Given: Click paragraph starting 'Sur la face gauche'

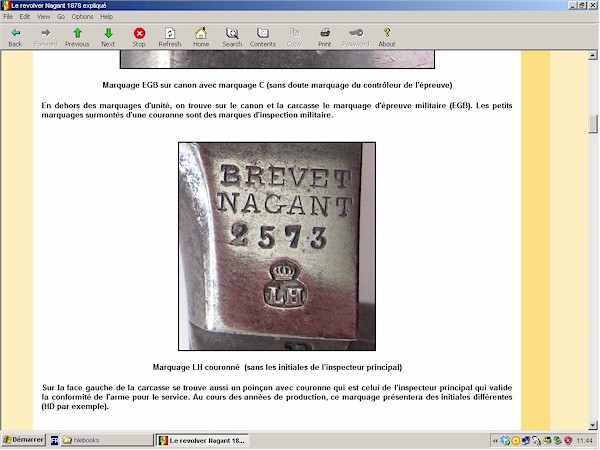Looking at the screenshot, I should (x=277, y=397).
